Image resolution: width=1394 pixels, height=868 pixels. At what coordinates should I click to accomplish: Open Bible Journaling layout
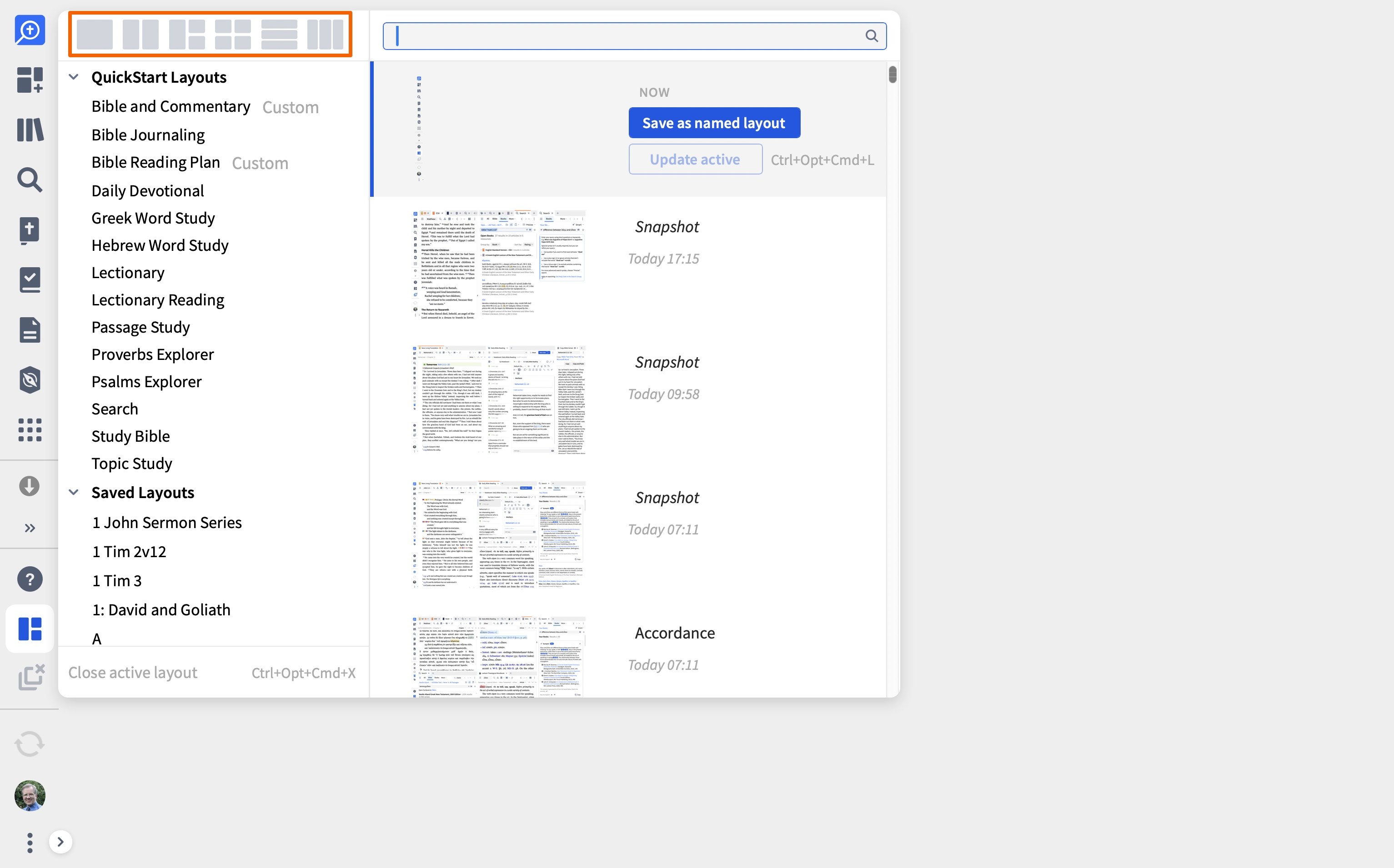click(148, 135)
